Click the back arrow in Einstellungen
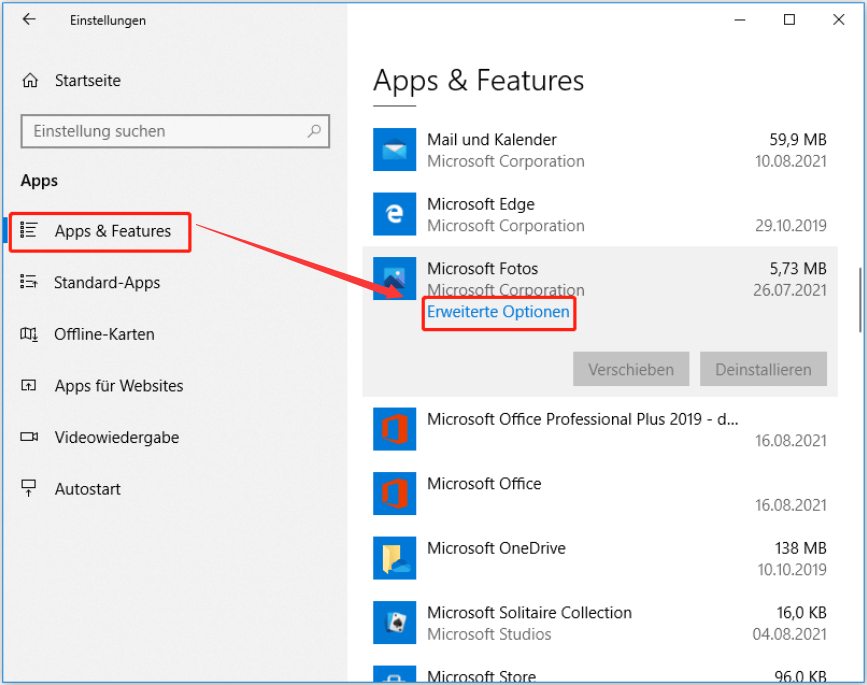This screenshot has width=867, height=685. [28, 19]
